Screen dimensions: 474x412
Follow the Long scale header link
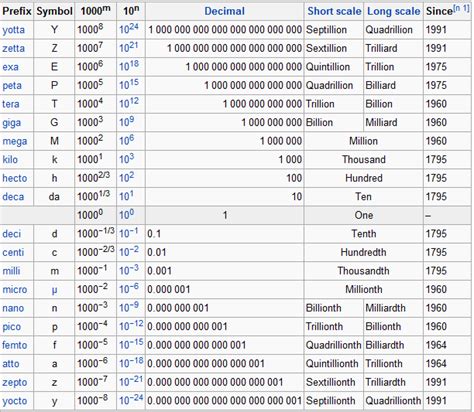pos(394,11)
